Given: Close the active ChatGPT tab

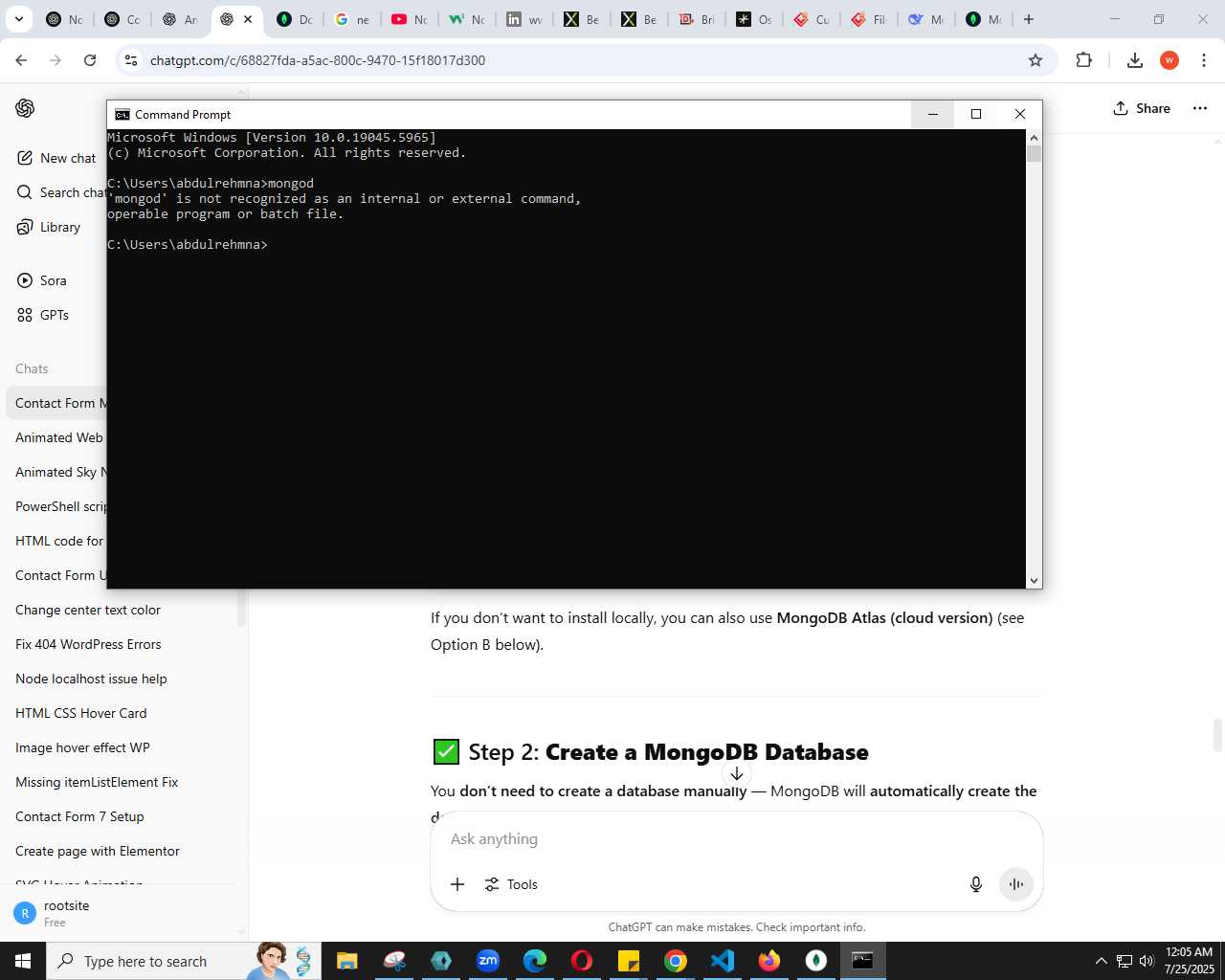Looking at the screenshot, I should point(248,19).
